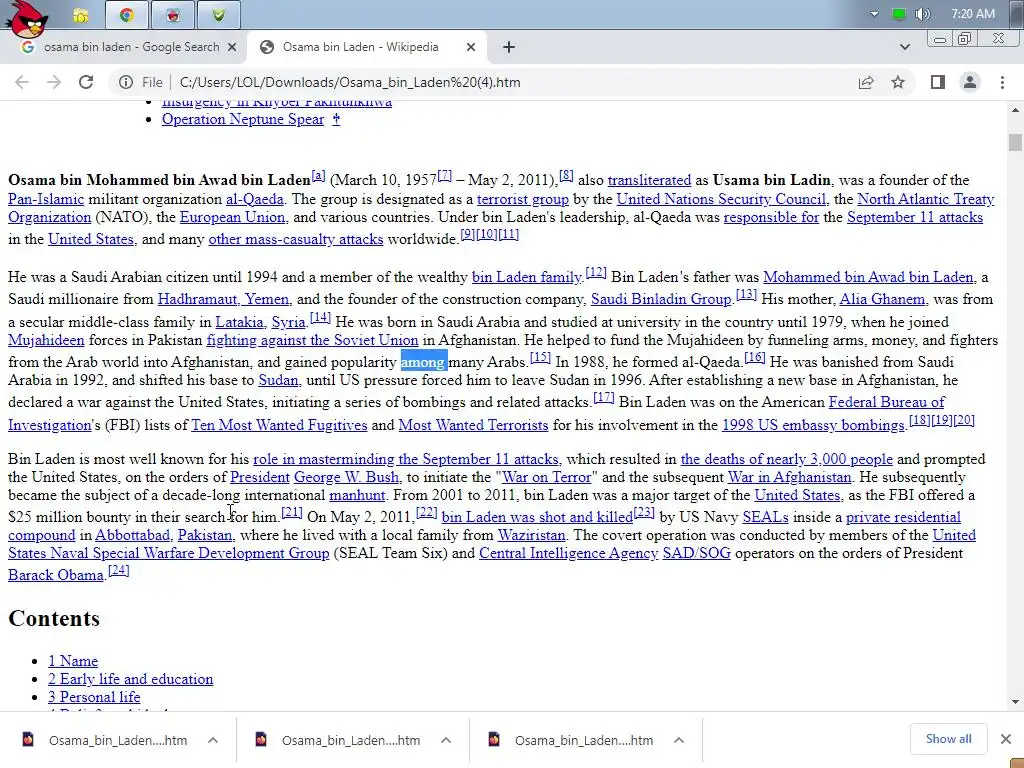The width and height of the screenshot is (1024, 768).
Task: Open the Sudan link
Action: click(x=278, y=380)
